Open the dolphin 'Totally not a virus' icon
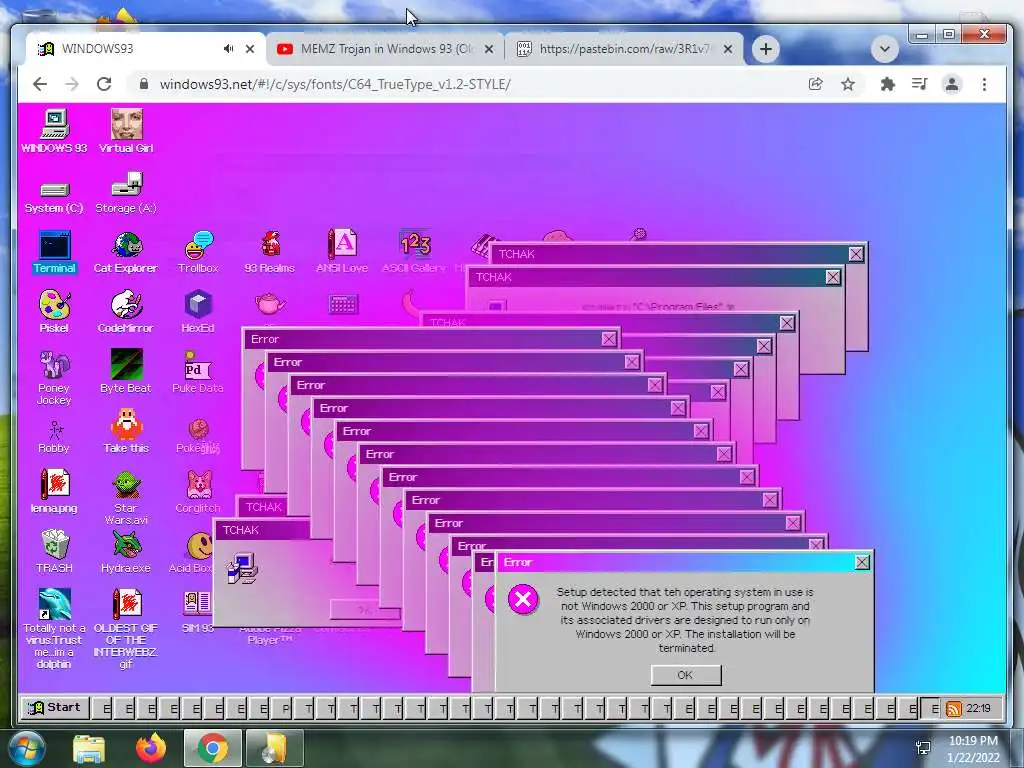Image resolution: width=1024 pixels, height=768 pixels. coord(55,628)
